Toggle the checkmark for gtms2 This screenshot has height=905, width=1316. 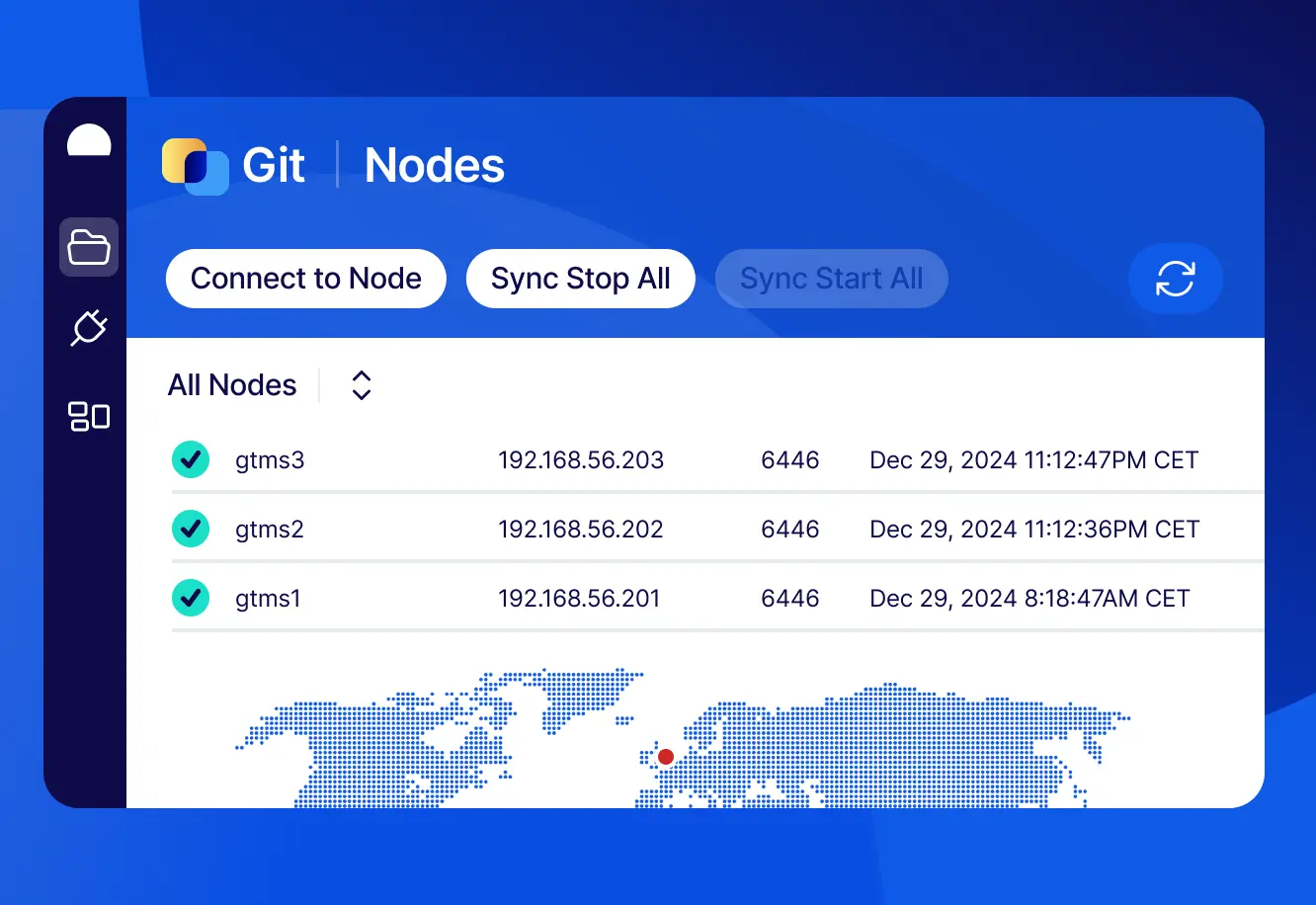pyautogui.click(x=191, y=529)
